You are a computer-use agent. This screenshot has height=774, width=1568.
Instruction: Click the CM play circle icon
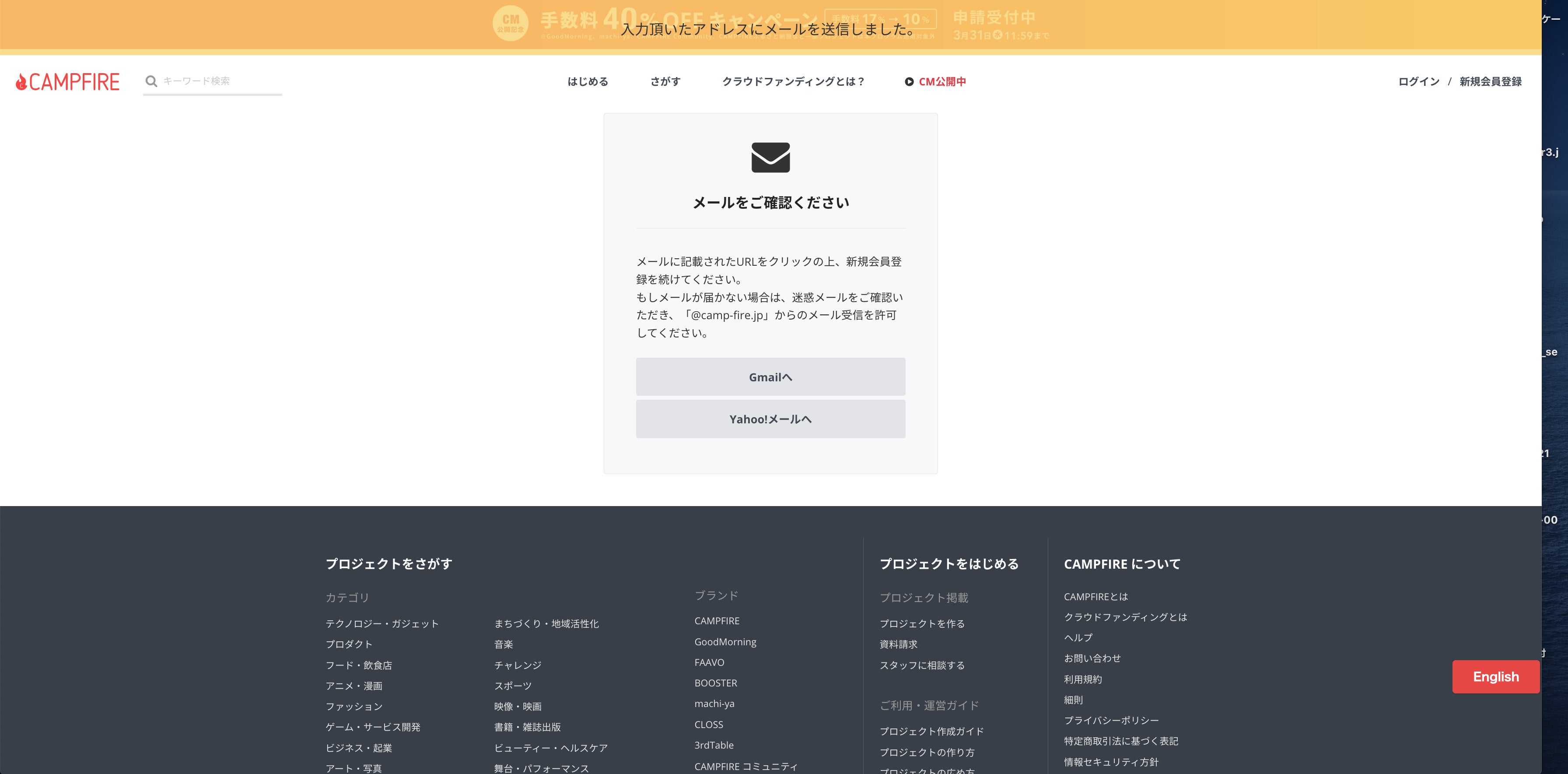coord(909,81)
